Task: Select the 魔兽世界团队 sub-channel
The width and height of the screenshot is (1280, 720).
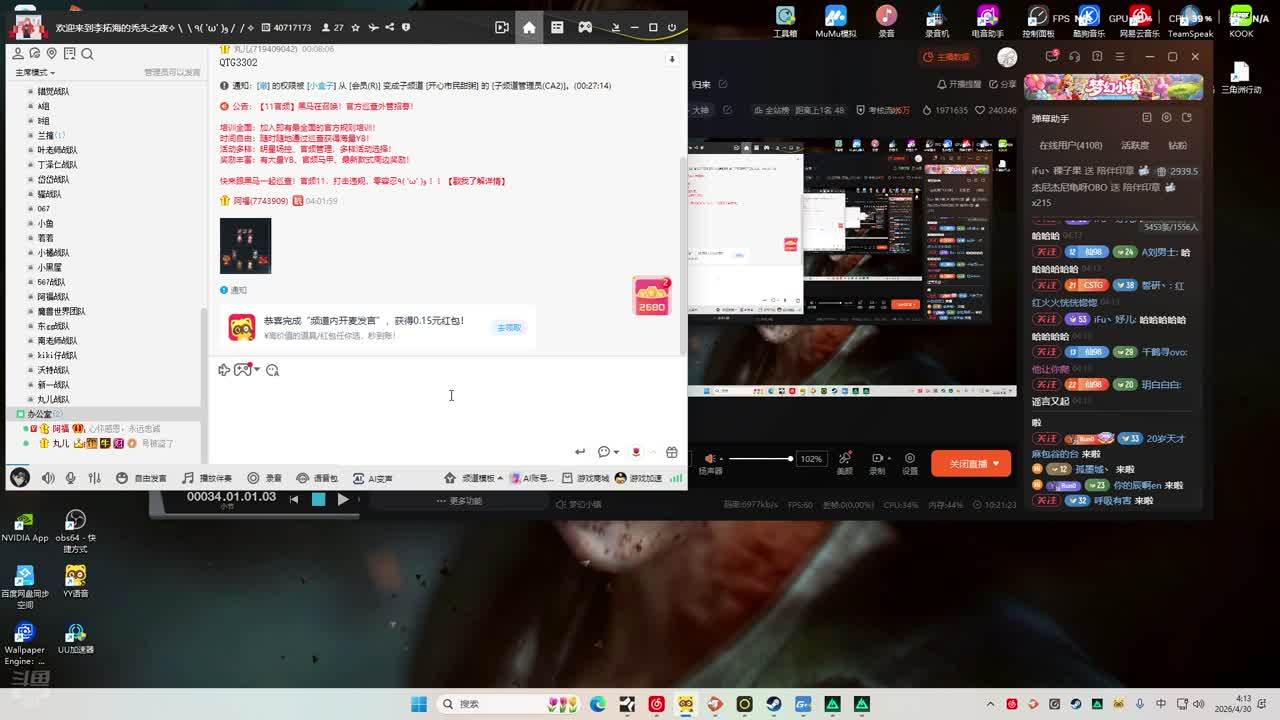Action: click(x=61, y=311)
